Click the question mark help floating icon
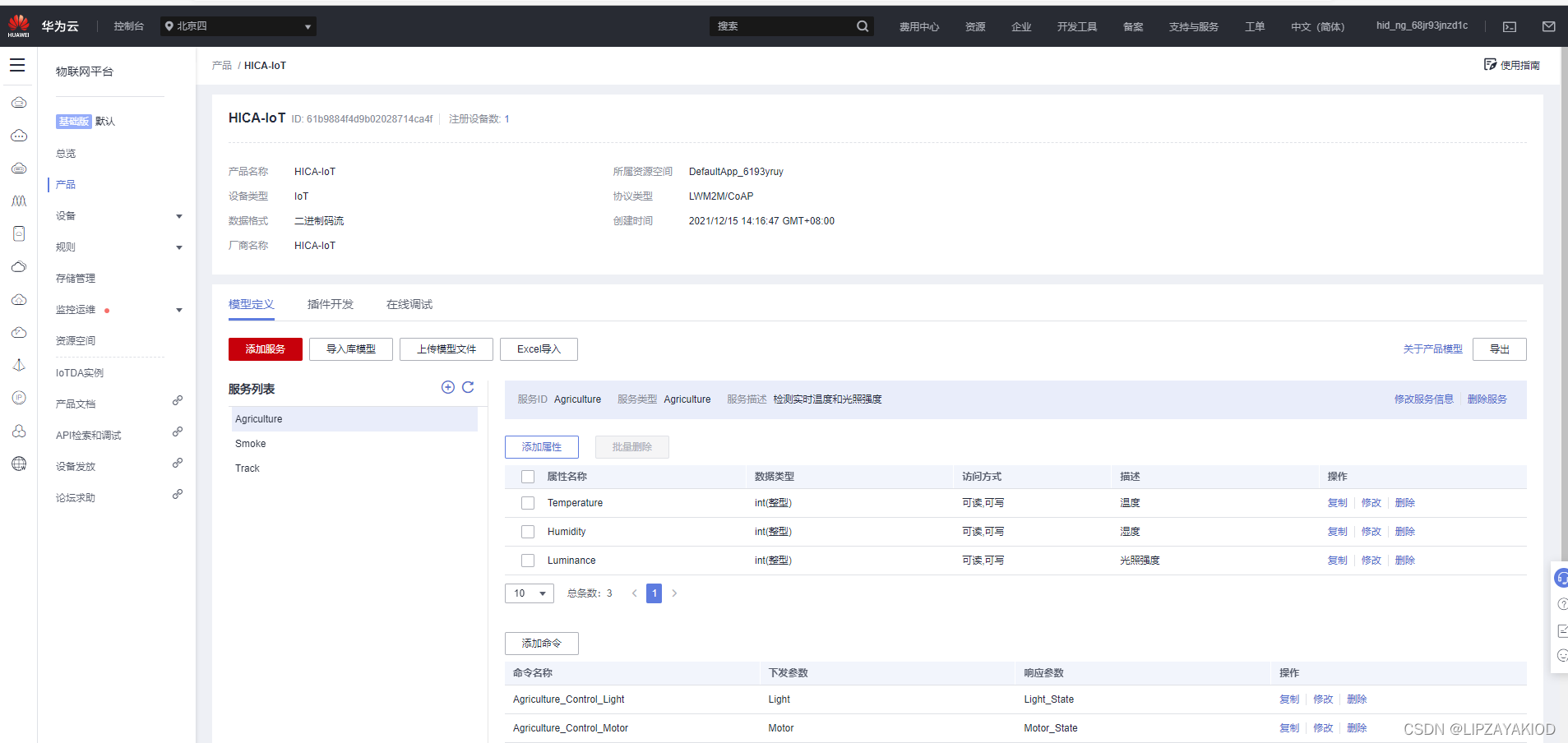 coord(1562,604)
